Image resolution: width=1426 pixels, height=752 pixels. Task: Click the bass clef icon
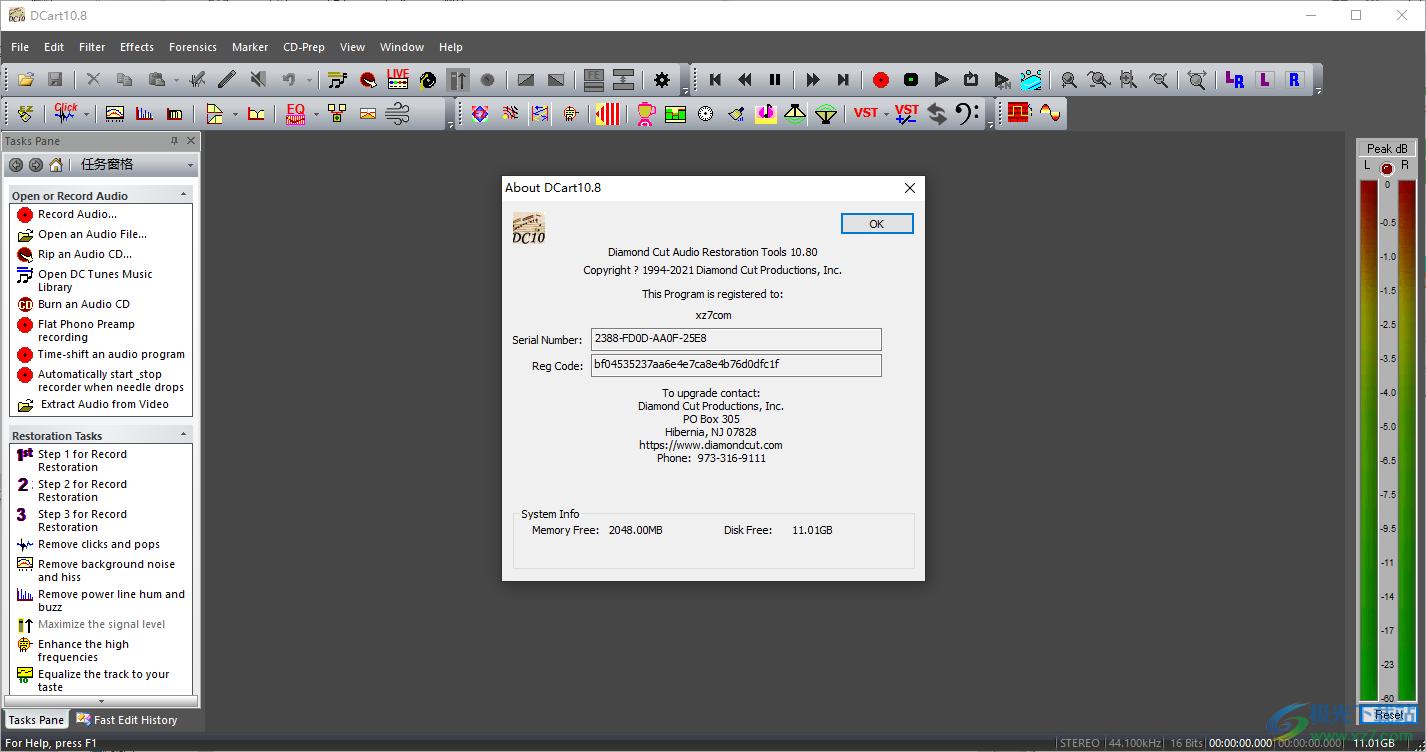967,114
